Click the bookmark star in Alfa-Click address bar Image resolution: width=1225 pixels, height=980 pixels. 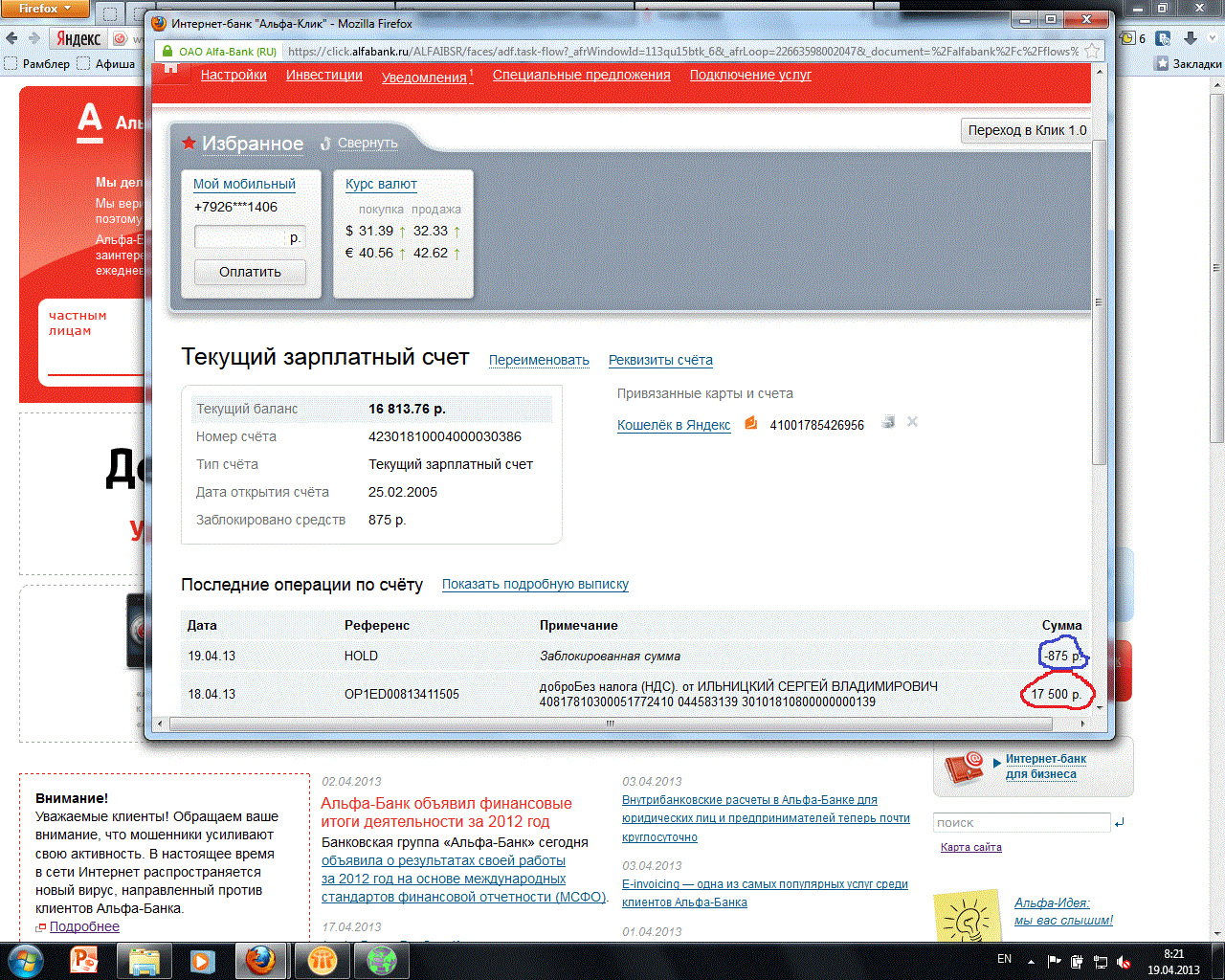pyautogui.click(x=1093, y=52)
